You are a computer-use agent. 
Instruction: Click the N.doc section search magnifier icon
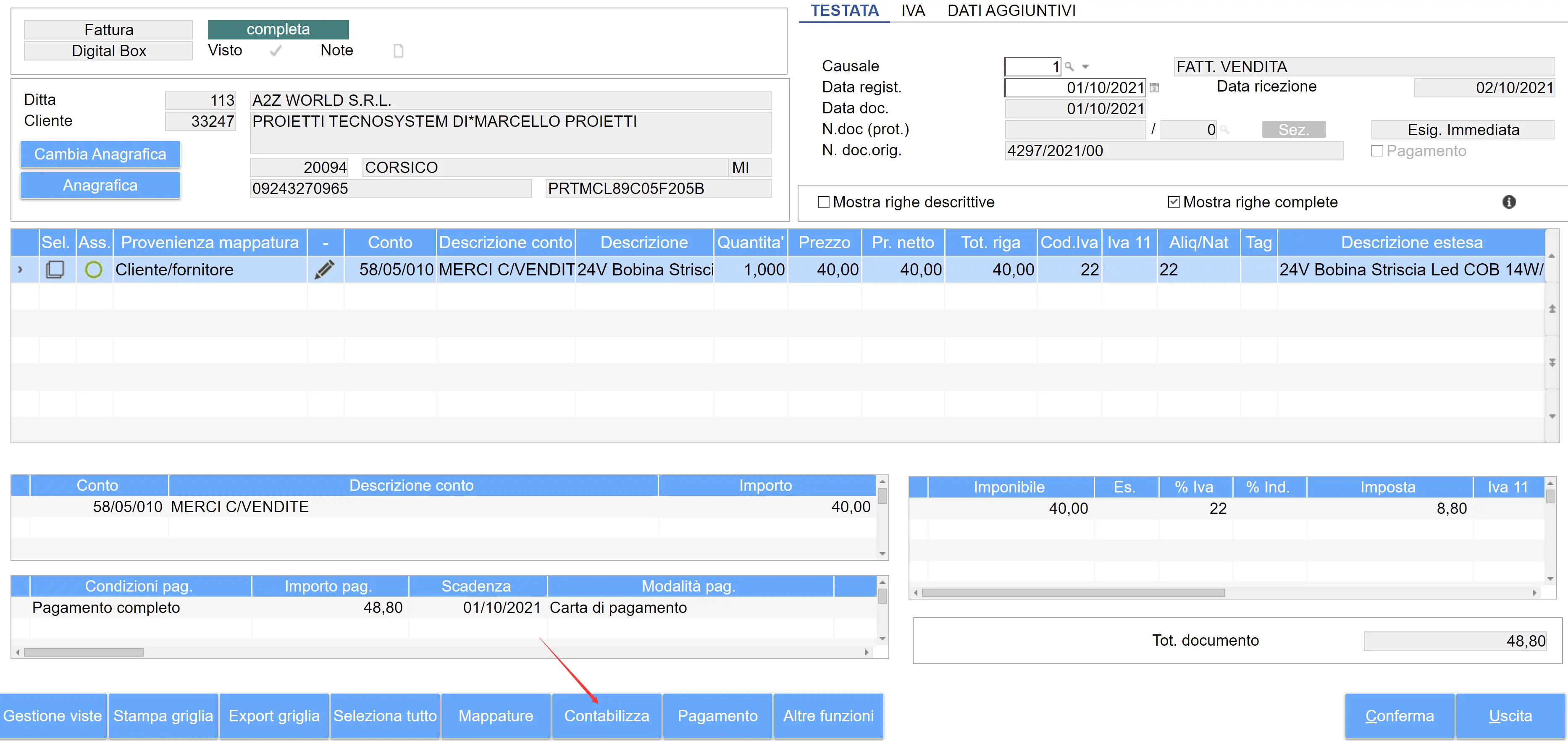pyautogui.click(x=1225, y=130)
